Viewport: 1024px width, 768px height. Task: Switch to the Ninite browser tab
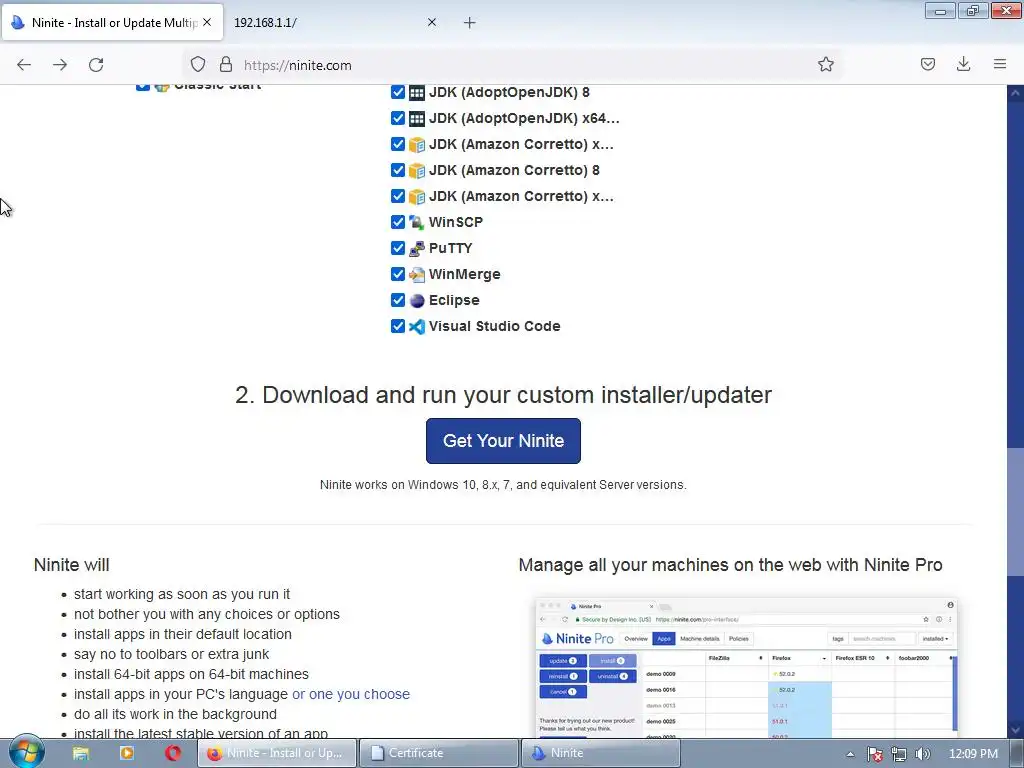tap(112, 22)
